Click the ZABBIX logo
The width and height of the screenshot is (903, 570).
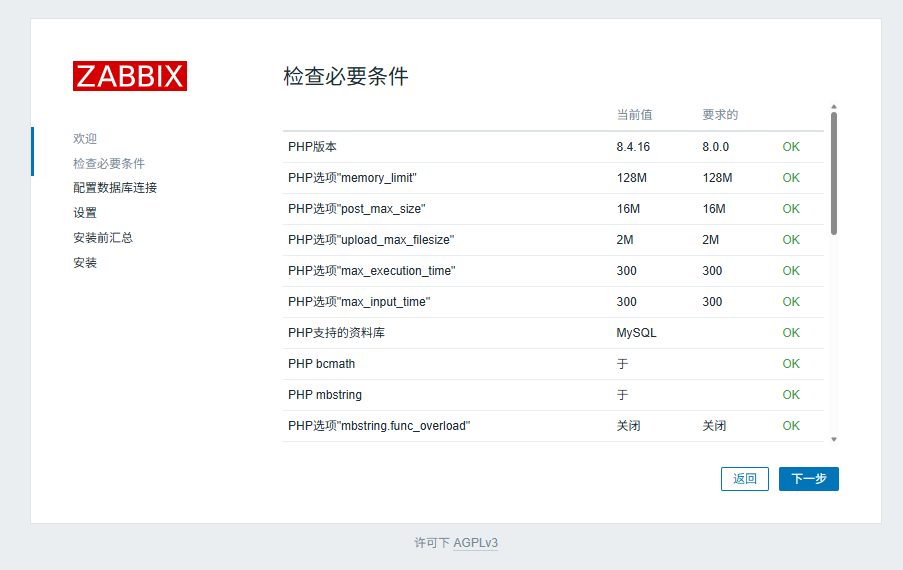click(130, 76)
